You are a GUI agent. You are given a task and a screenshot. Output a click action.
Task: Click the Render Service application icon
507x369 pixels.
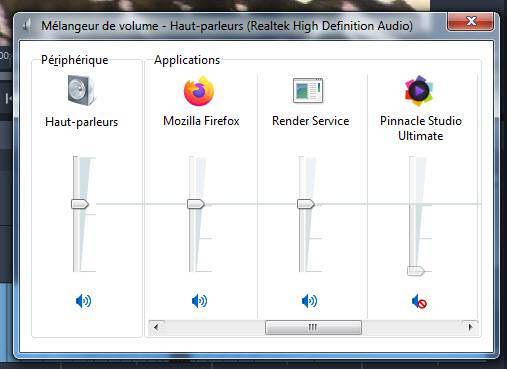(308, 90)
